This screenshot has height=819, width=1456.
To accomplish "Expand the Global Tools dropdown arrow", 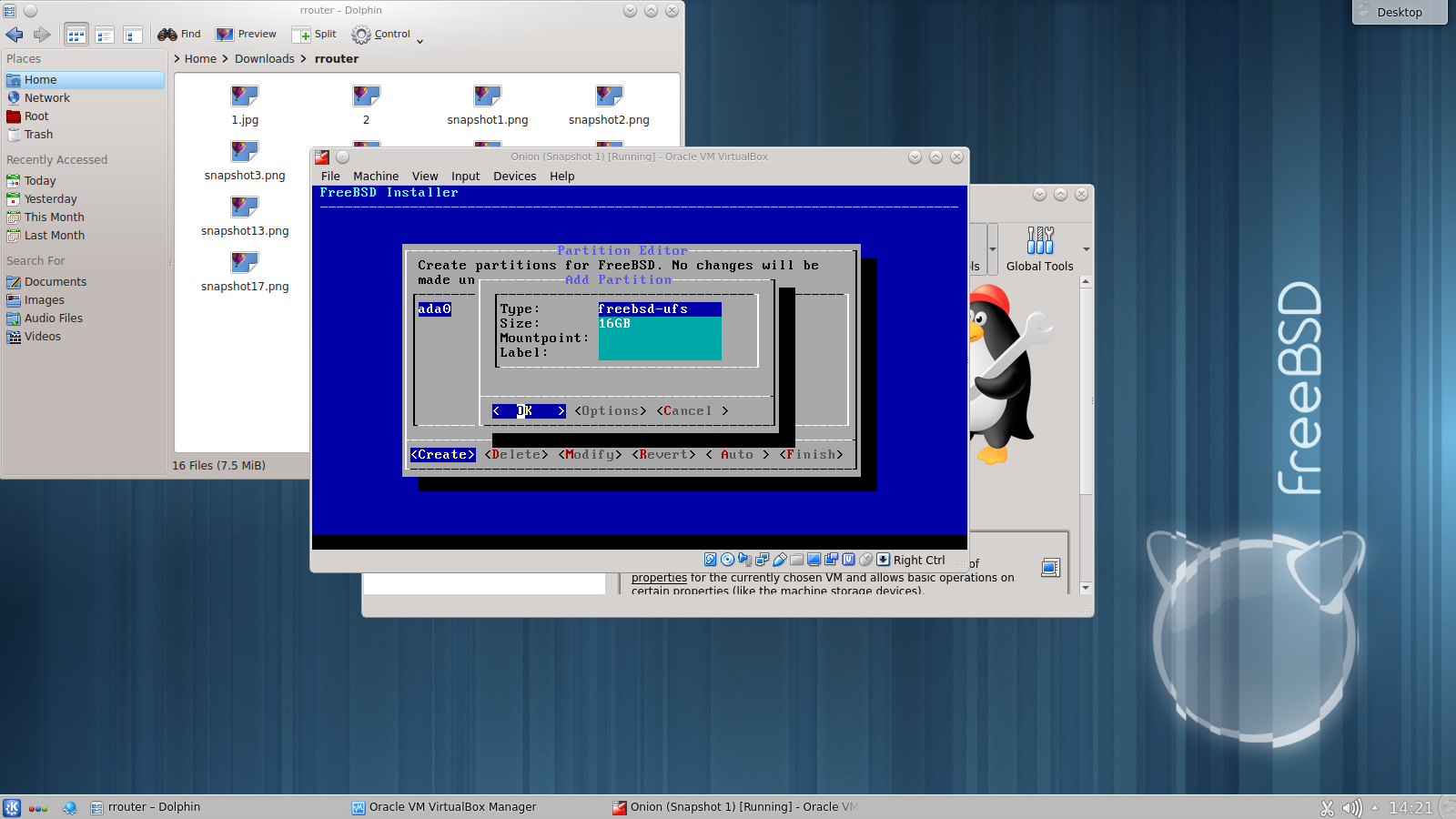I will click(1087, 249).
